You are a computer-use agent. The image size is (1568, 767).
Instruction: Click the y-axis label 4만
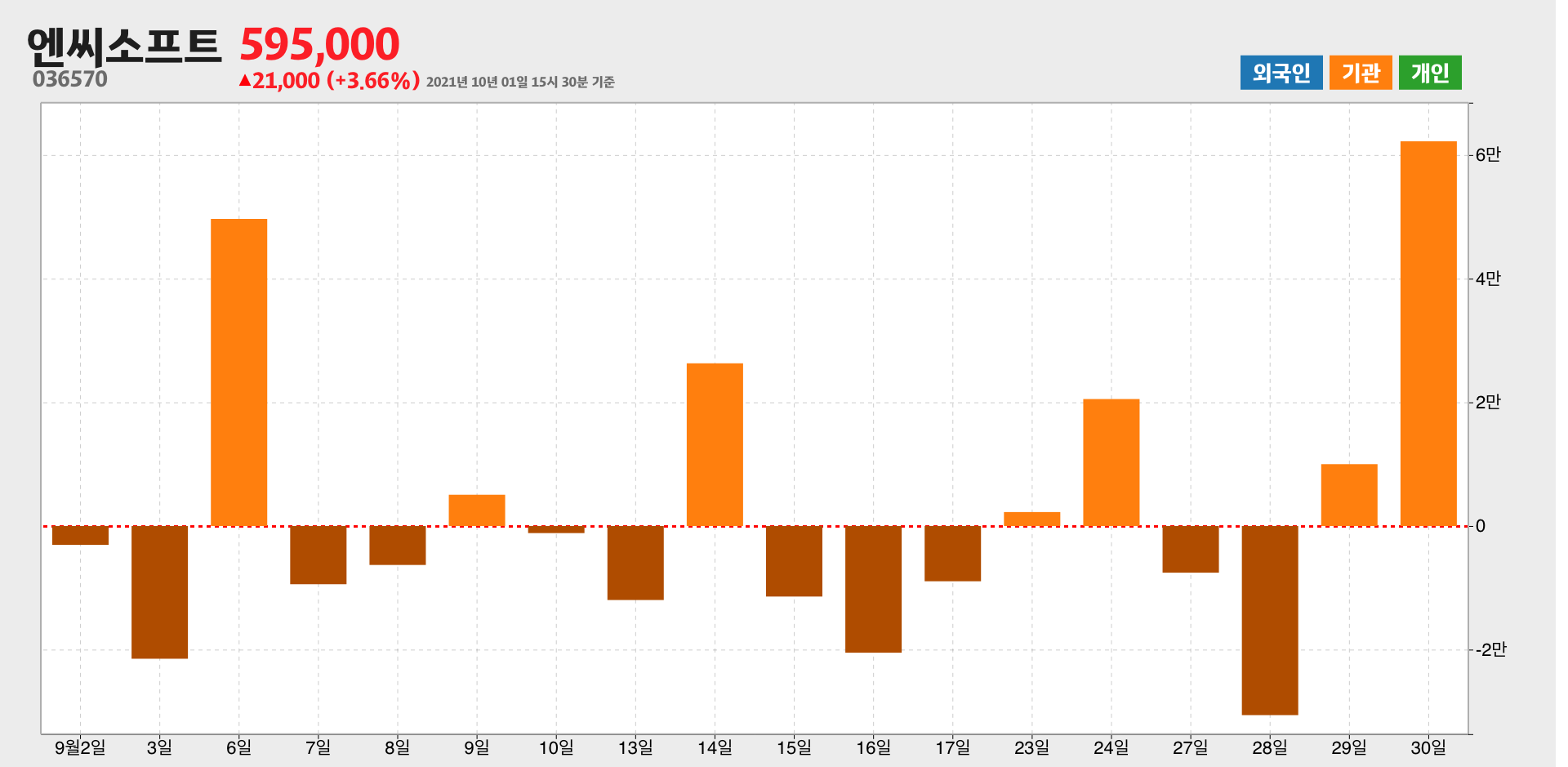(x=1488, y=279)
